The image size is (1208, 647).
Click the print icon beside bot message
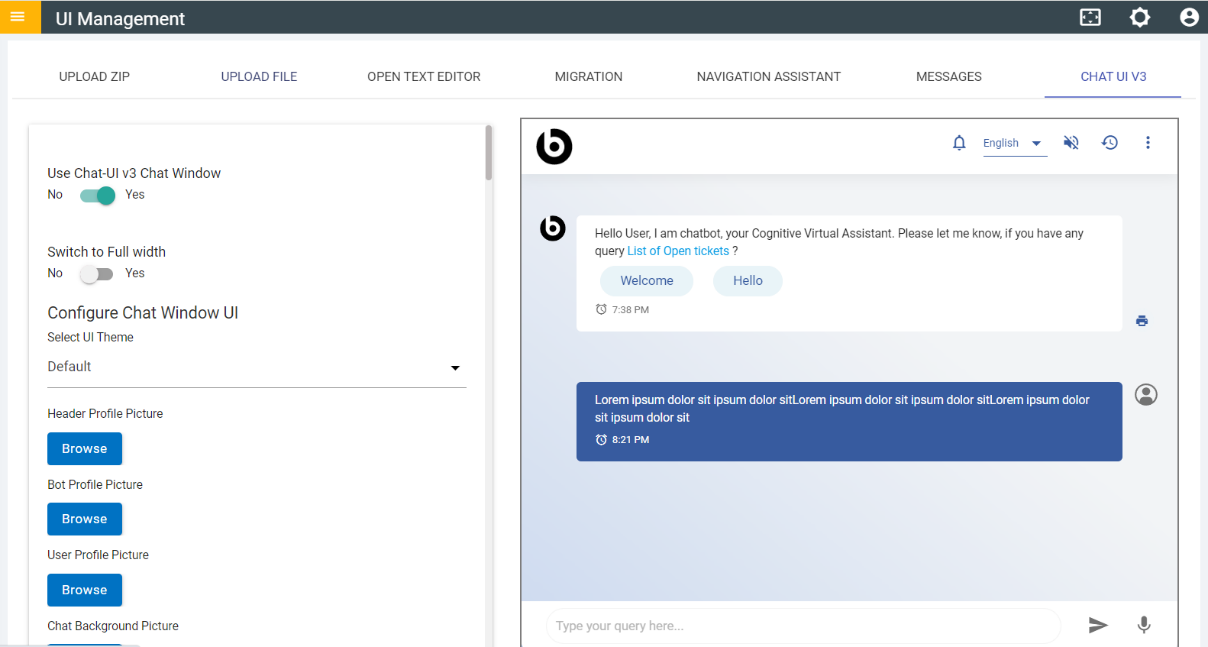coord(1142,321)
